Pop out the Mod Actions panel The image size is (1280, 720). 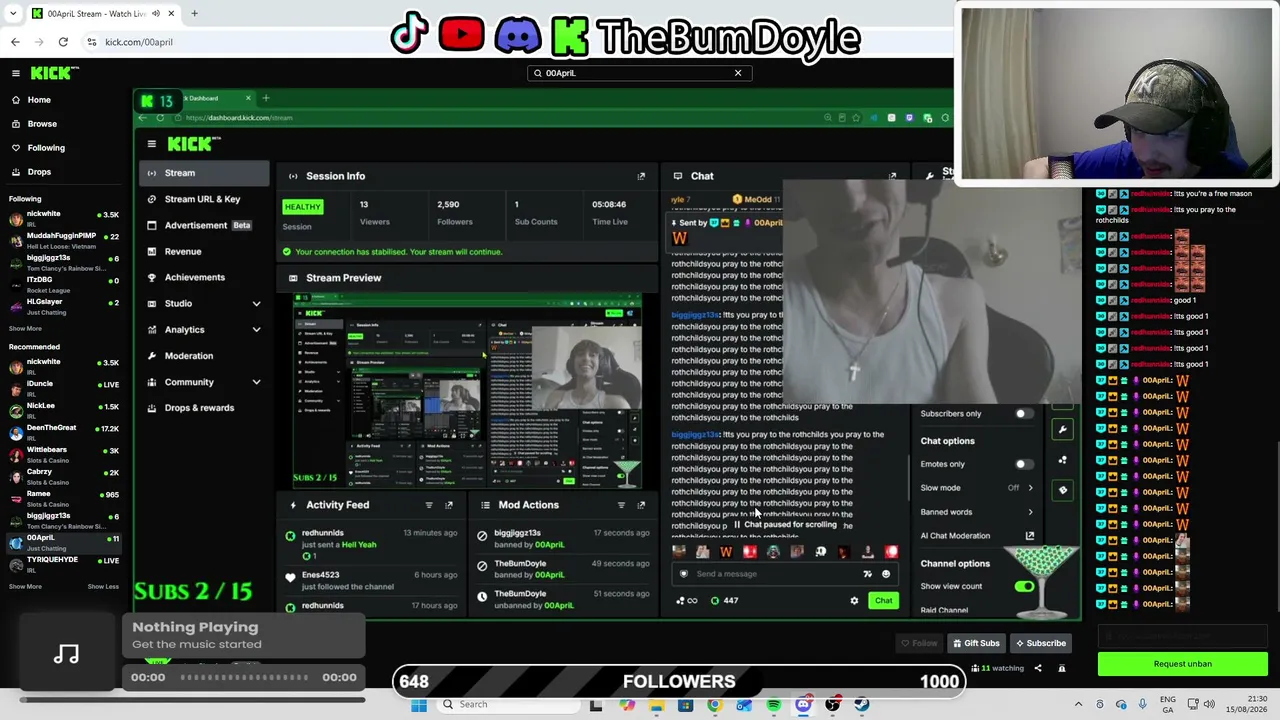coord(641,505)
